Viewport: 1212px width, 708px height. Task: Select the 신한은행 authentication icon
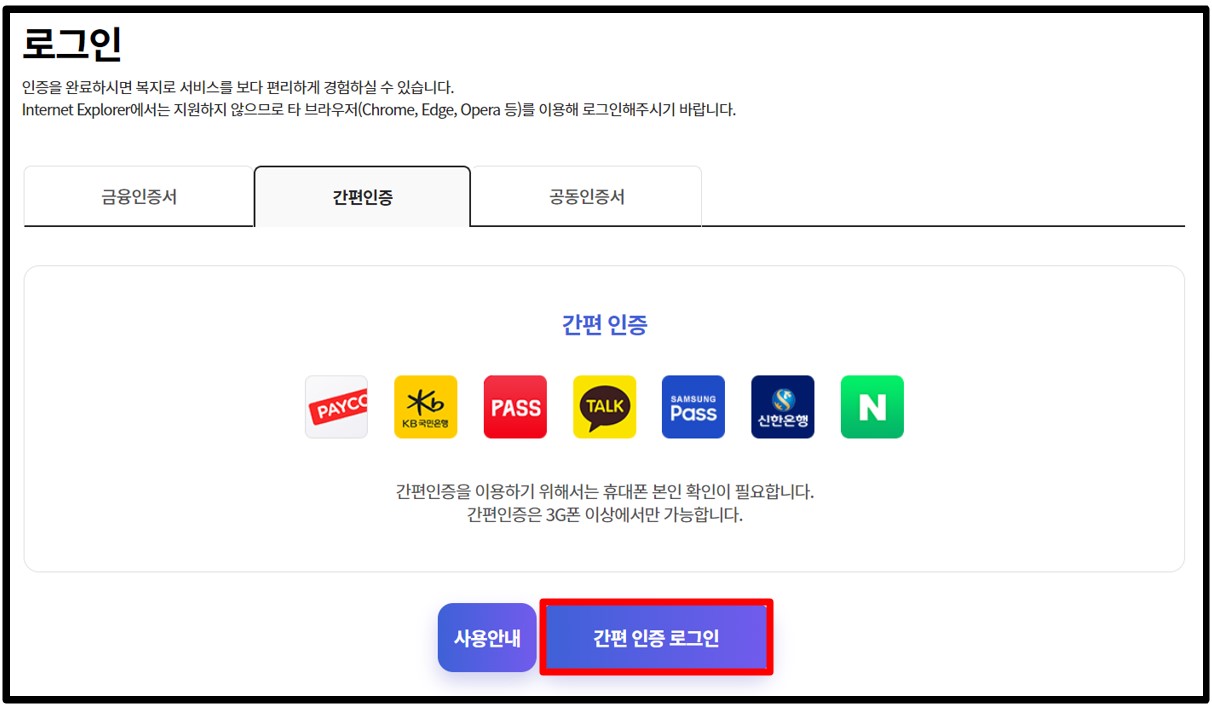(x=783, y=407)
